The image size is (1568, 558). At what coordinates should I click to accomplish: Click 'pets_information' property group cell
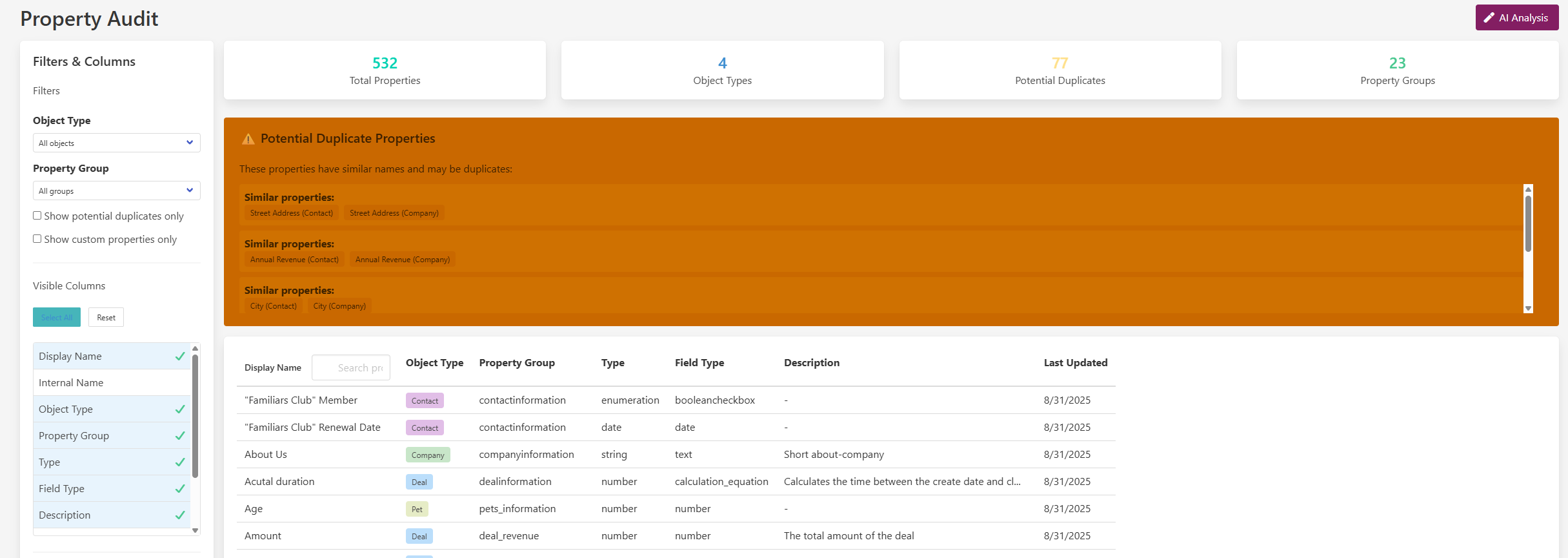pos(517,509)
